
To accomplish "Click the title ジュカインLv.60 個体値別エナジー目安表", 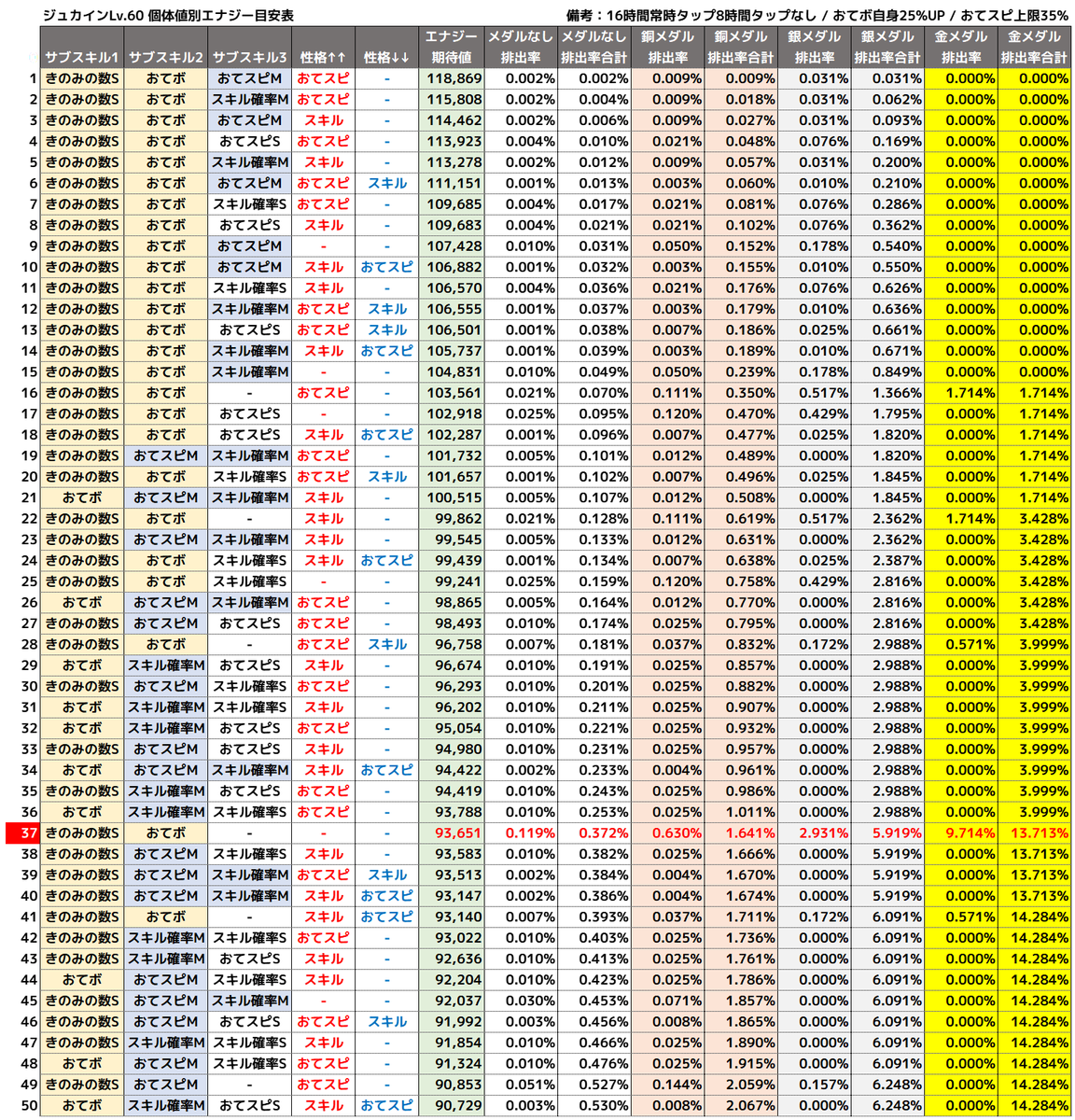I will pyautogui.click(x=169, y=15).
